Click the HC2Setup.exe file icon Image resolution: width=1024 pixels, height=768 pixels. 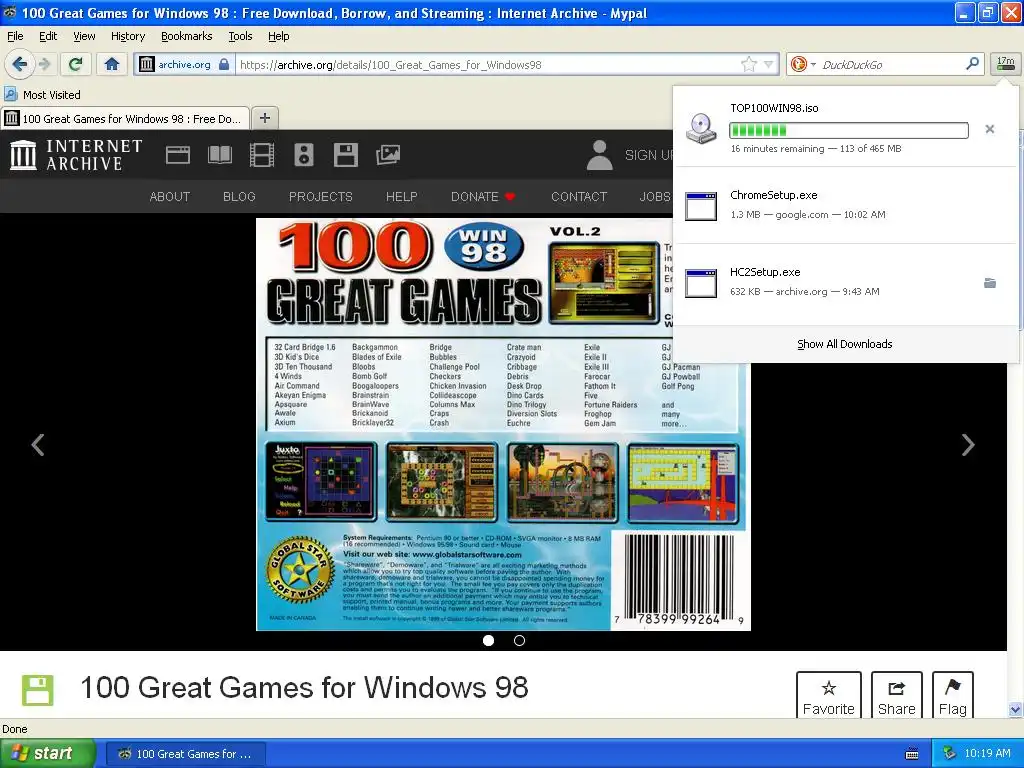pos(701,283)
